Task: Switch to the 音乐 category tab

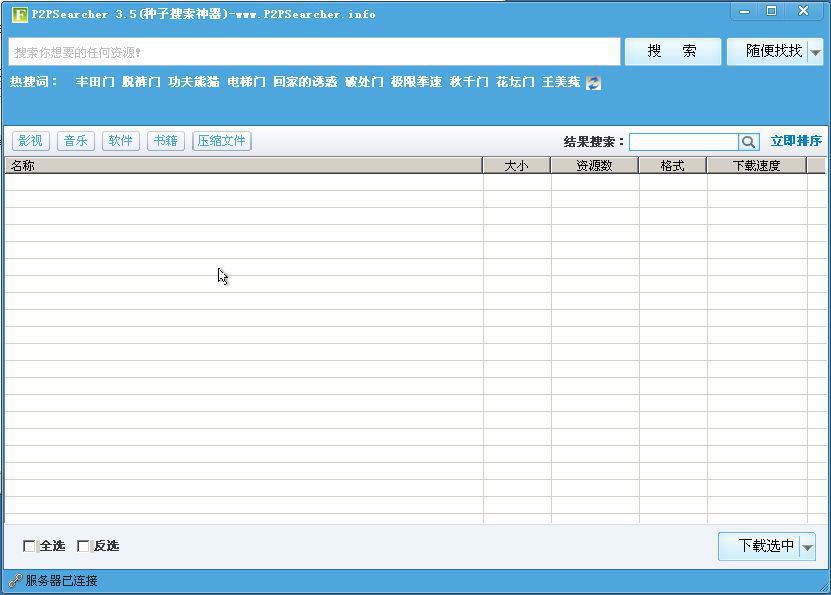Action: point(75,140)
